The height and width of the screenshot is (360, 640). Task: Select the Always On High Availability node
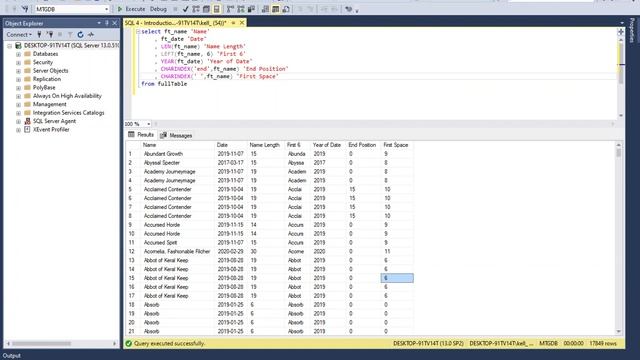pos(67,96)
